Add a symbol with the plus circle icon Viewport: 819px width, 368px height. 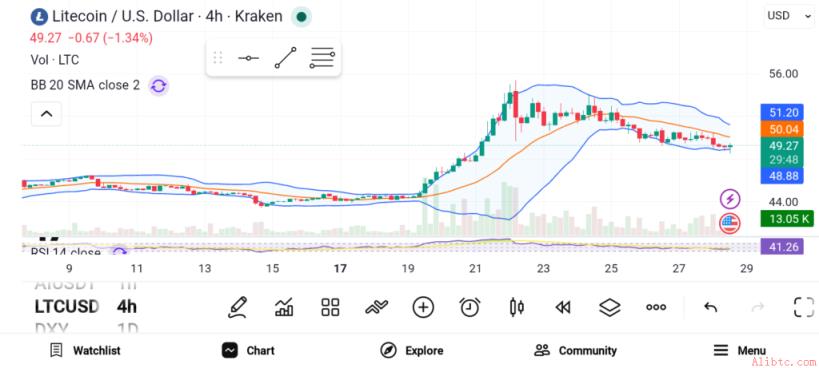pyautogui.click(x=423, y=307)
